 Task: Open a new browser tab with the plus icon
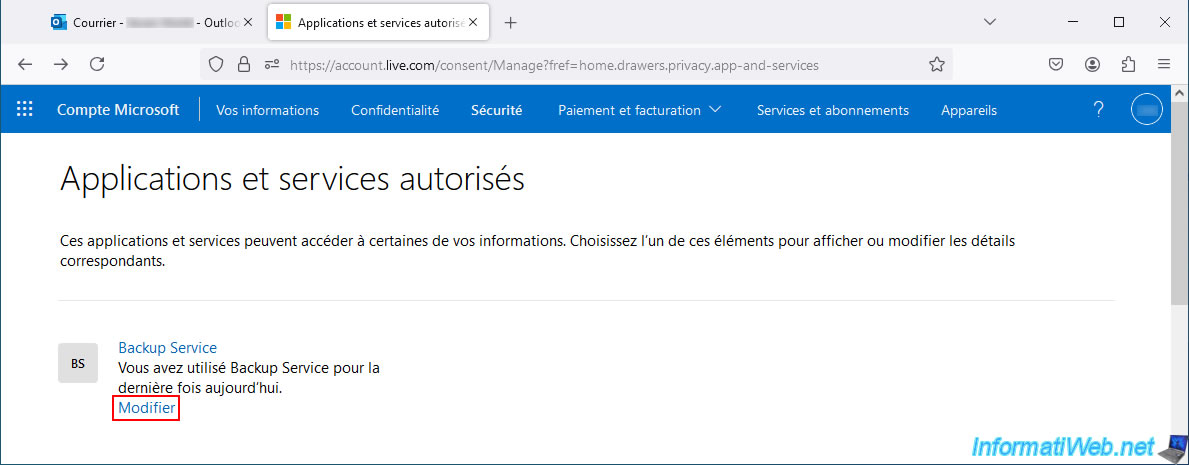(x=510, y=23)
